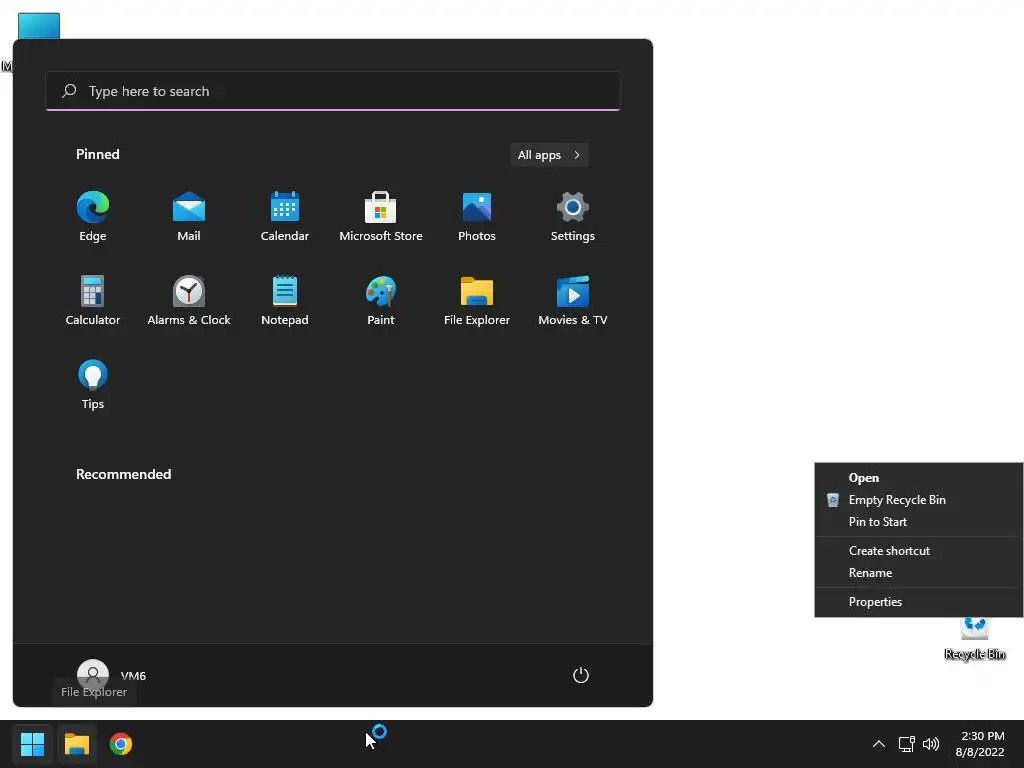
Task: Launch the Photos app
Action: click(x=477, y=217)
